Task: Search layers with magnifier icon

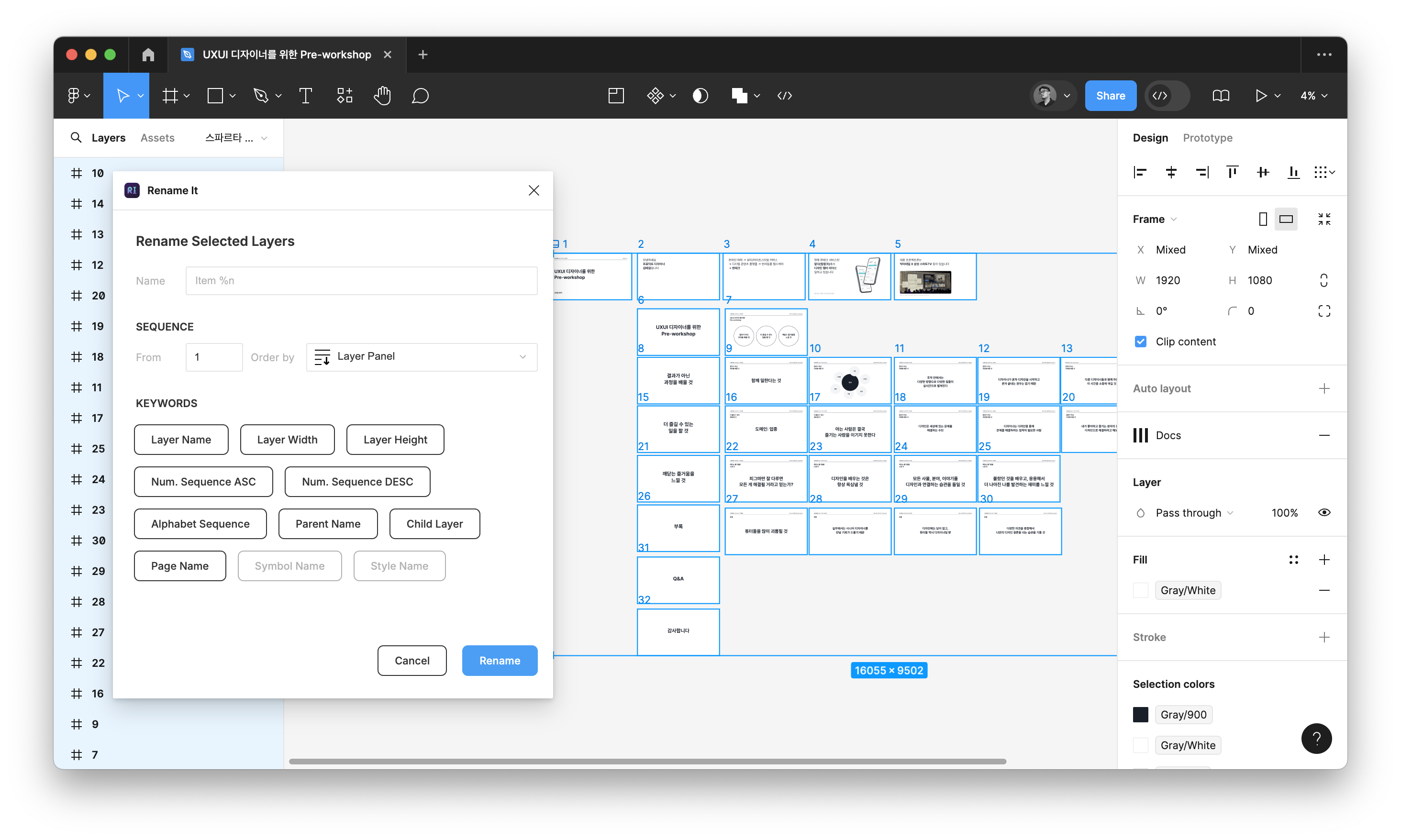Action: (76, 138)
